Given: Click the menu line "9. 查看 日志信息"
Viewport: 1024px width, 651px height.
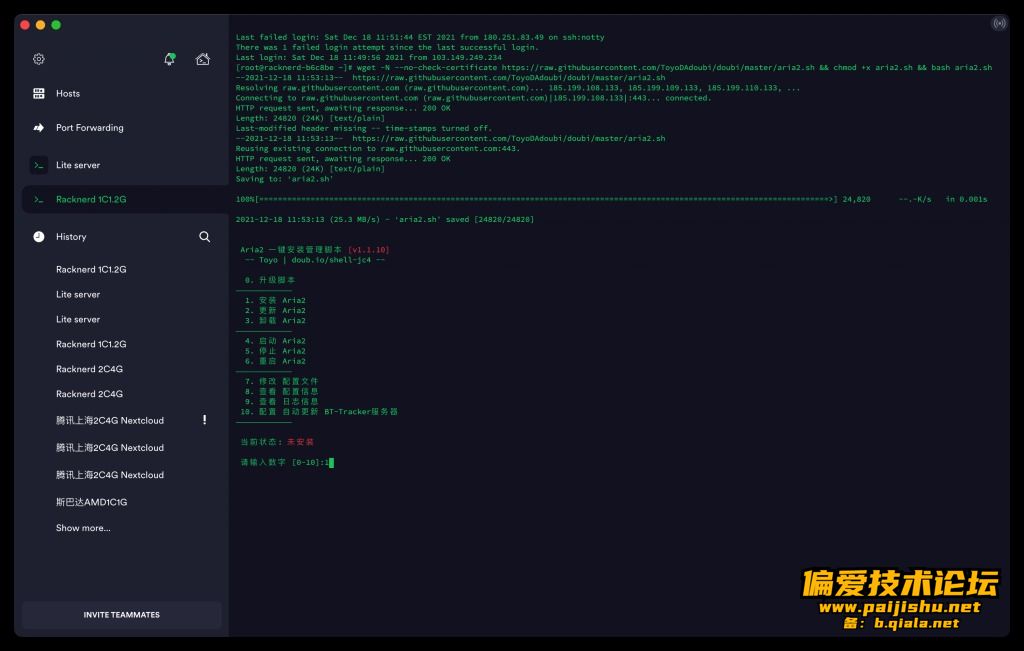Looking at the screenshot, I should point(281,402).
